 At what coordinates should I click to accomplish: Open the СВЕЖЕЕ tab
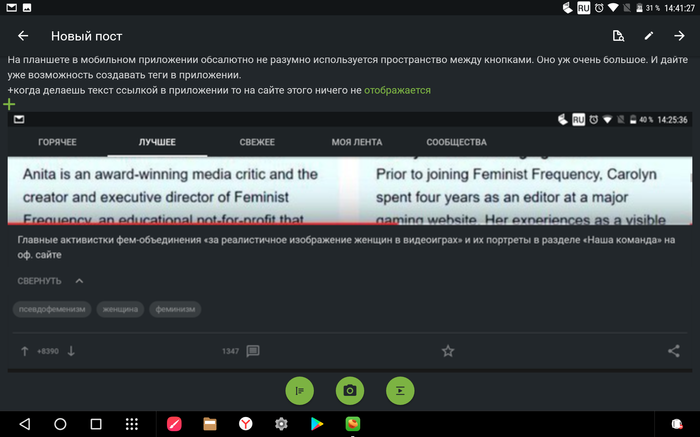257,142
